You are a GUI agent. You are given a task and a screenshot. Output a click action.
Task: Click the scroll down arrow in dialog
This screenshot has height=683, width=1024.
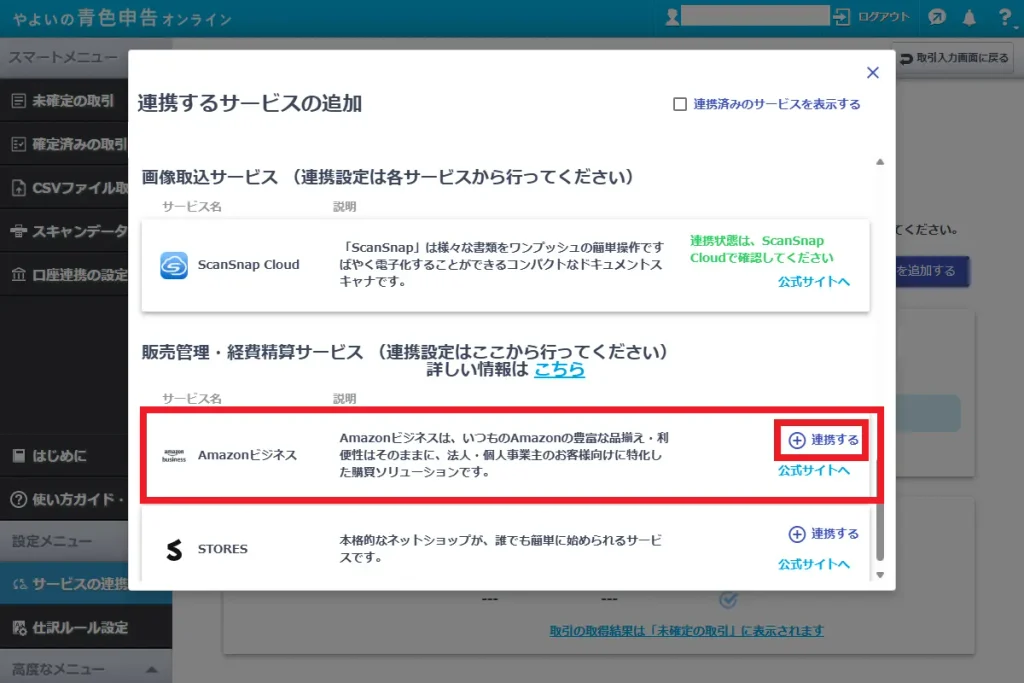pos(880,575)
